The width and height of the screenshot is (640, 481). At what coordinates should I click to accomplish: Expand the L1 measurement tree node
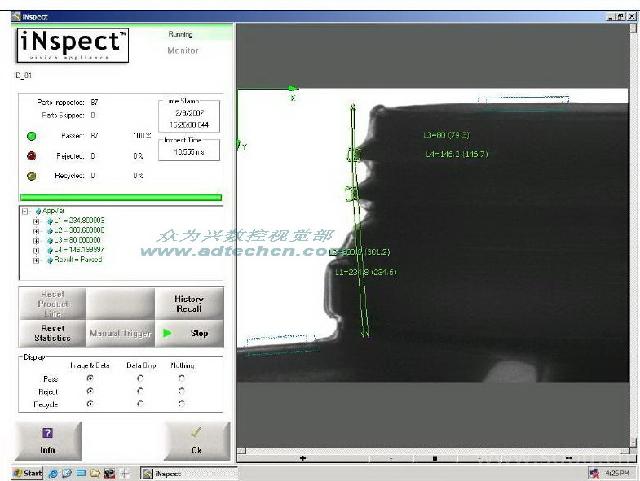[x=36, y=221]
